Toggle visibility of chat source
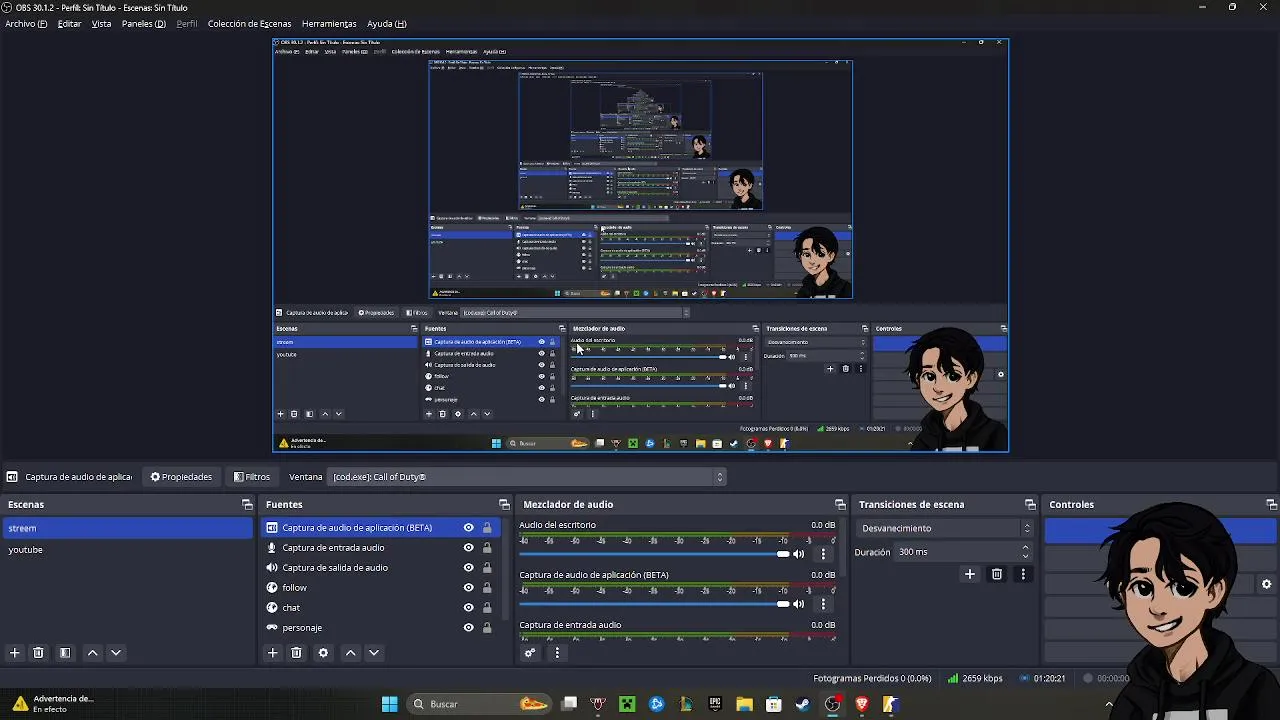1280x720 pixels. [468, 608]
